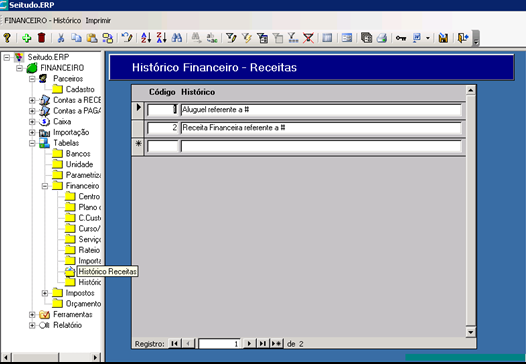
Task: Apply filter by selection with the lightning funnel icon
Action: 247,38
